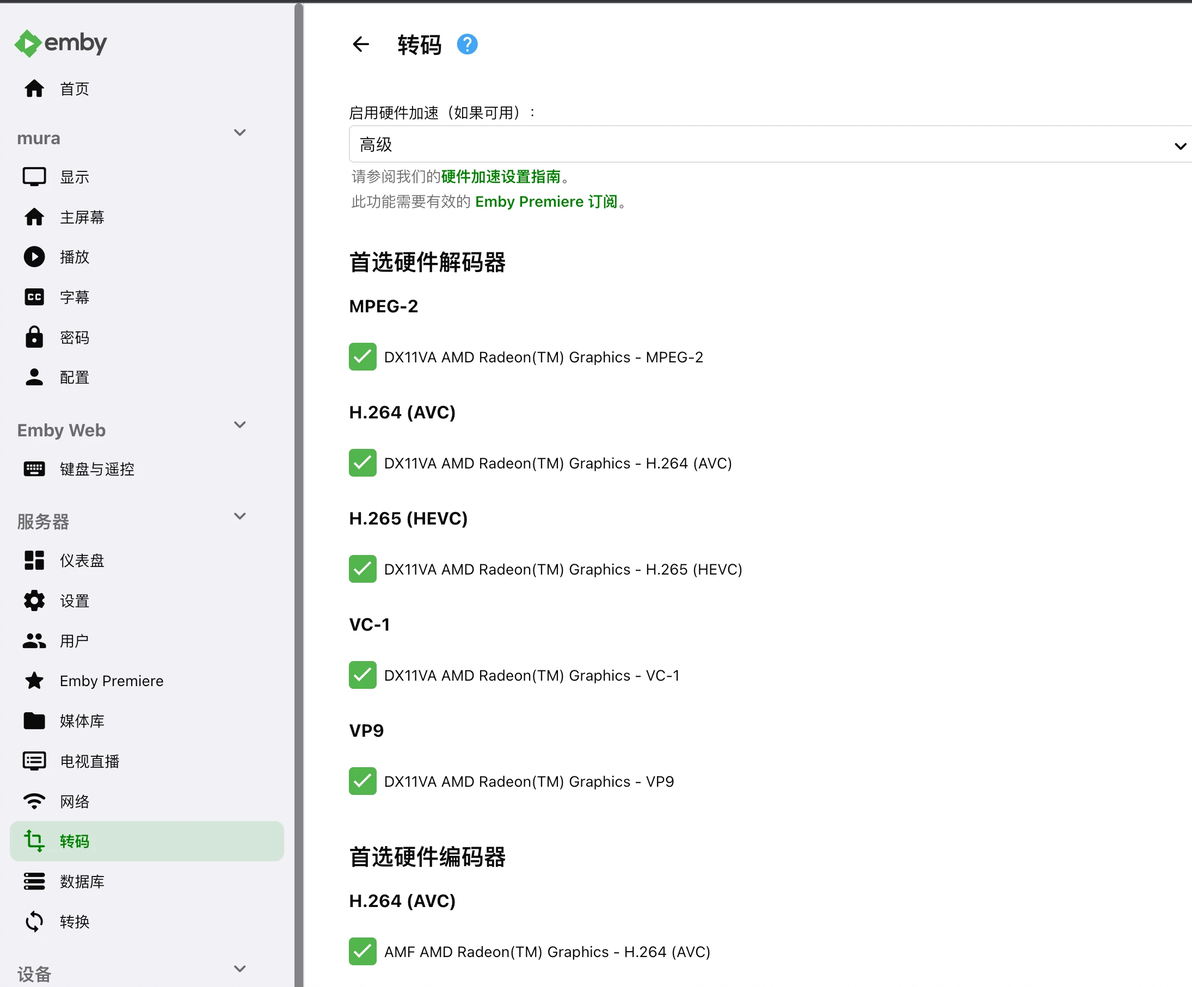The image size is (1192, 987).
Task: Open 网络 wifi icon in sidebar
Action: (34, 801)
